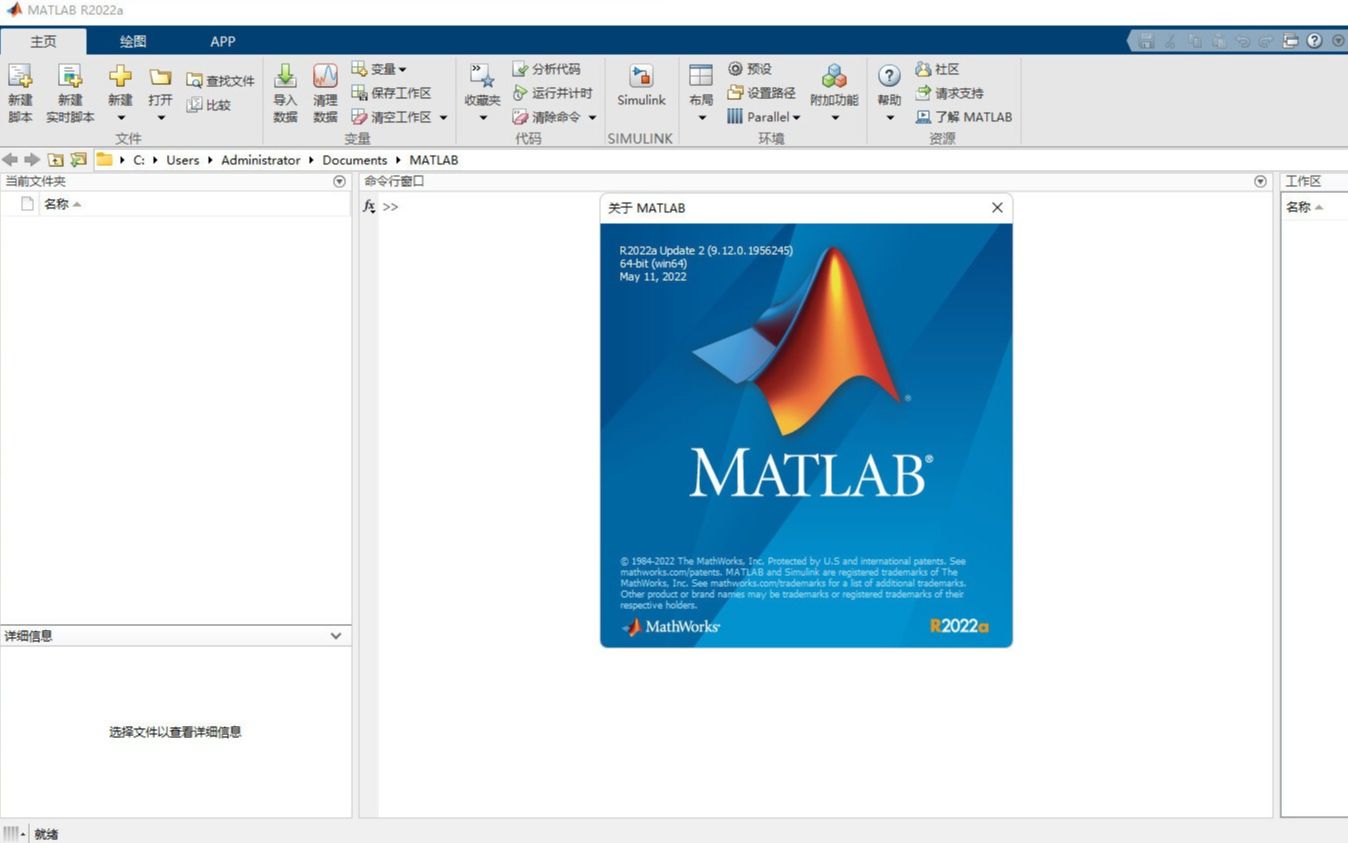Click 比较 (Compare)
The height and width of the screenshot is (843, 1348).
209,104
